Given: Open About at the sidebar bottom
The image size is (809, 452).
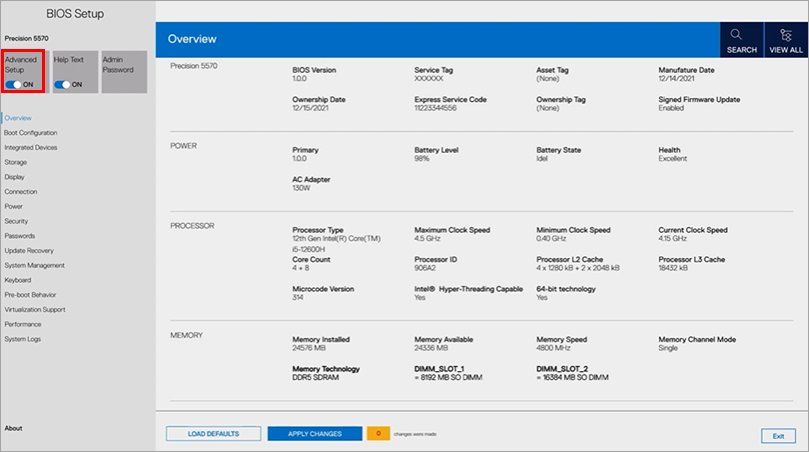Looking at the screenshot, I should (13, 428).
